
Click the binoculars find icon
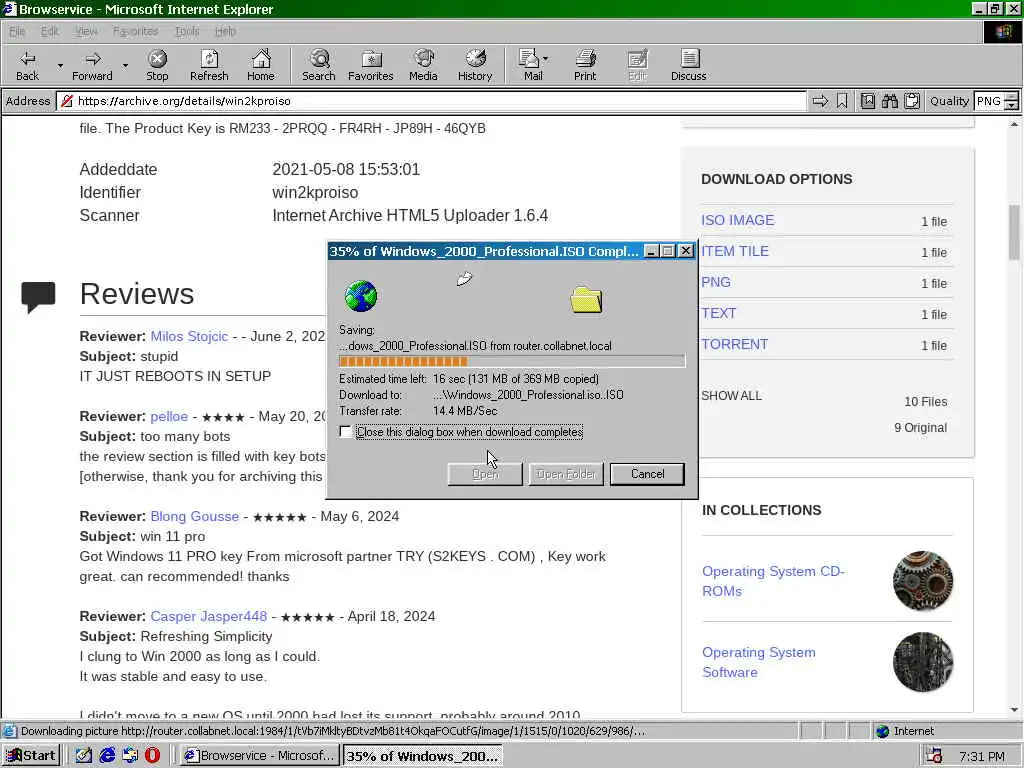click(889, 101)
